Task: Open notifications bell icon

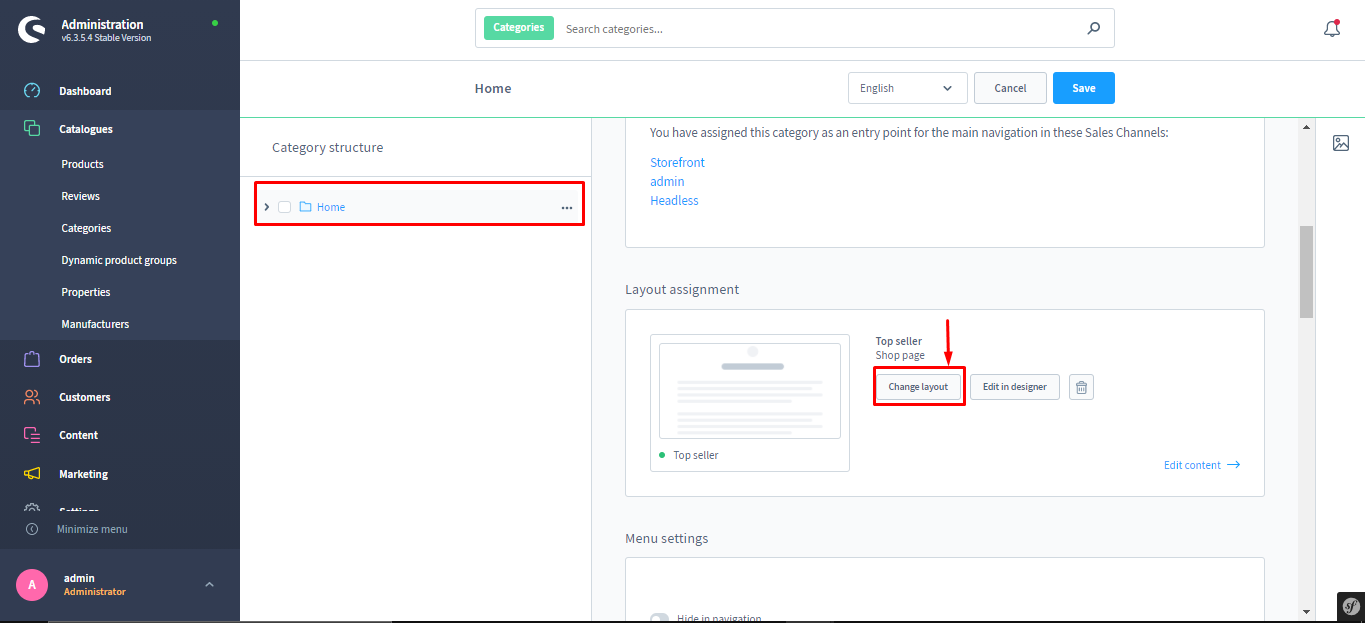Action: (x=1331, y=29)
